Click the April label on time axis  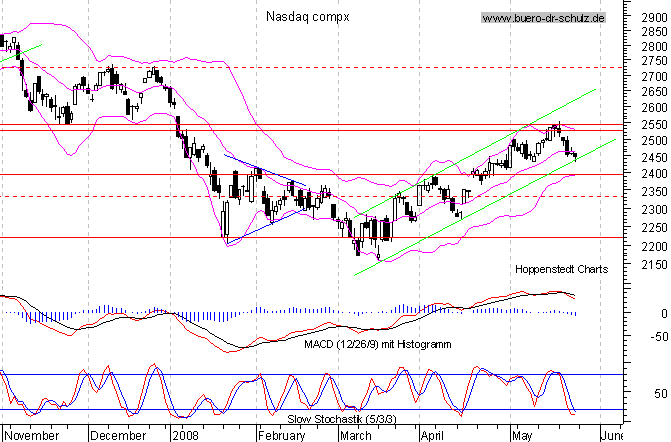(432, 435)
